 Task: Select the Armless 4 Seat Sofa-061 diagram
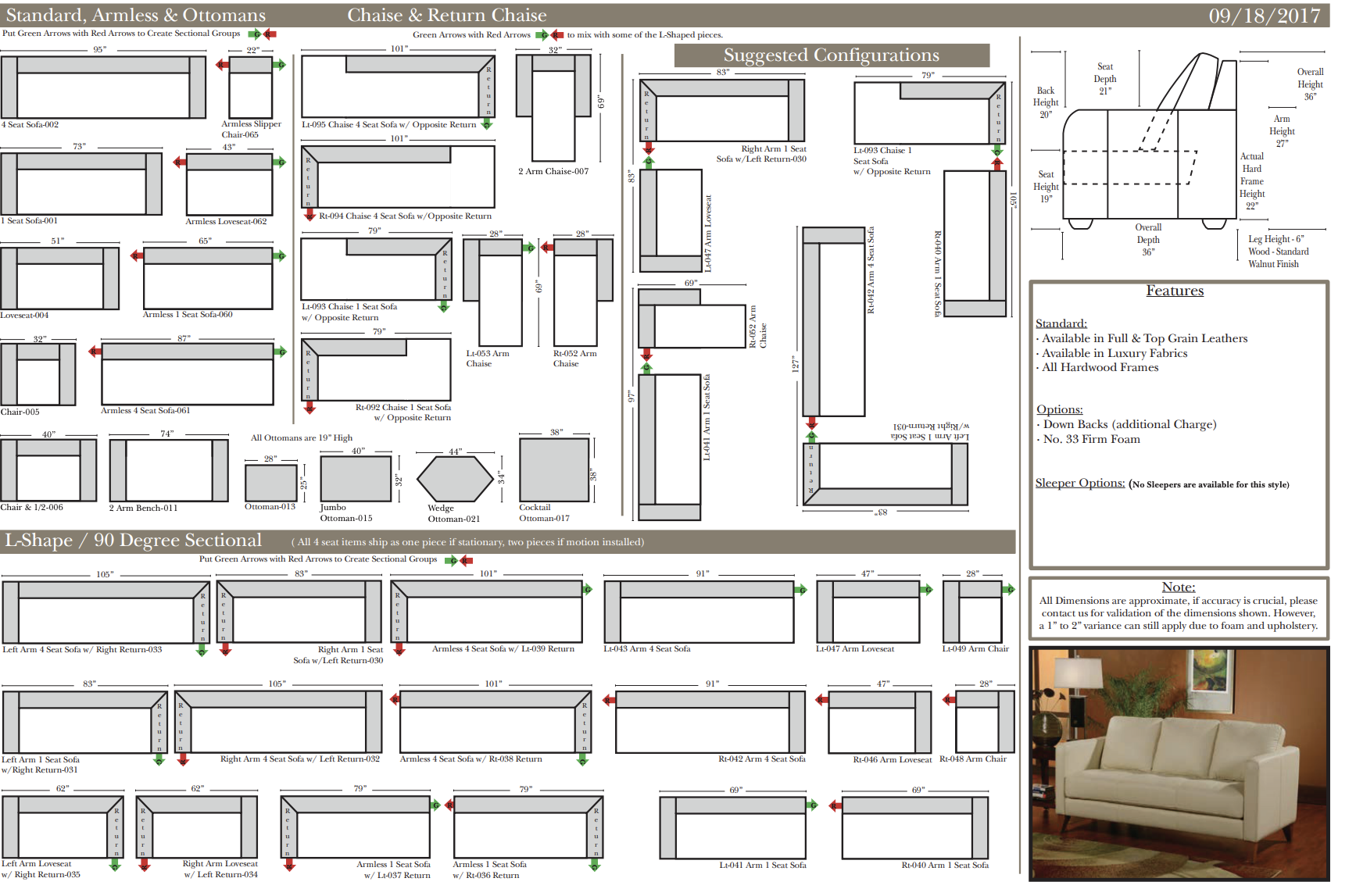coord(188,373)
